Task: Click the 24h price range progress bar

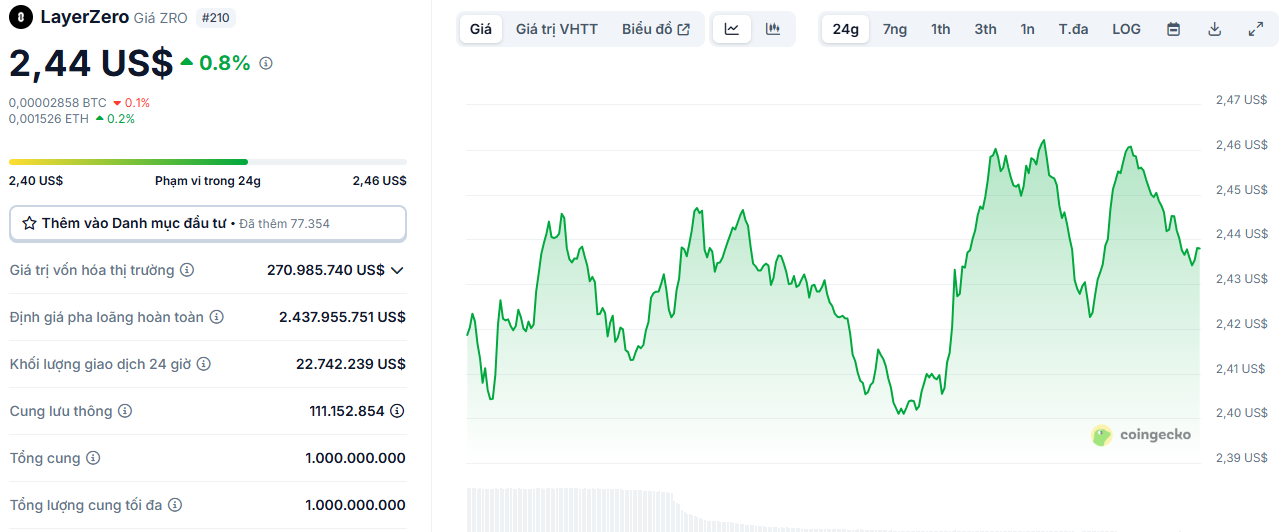Action: pyautogui.click(x=208, y=161)
